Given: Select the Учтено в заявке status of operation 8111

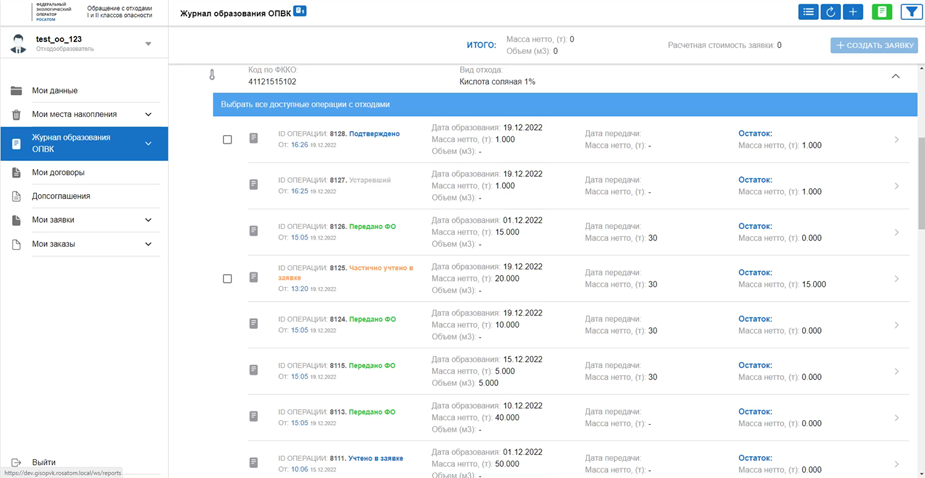Looking at the screenshot, I should pyautogui.click(x=376, y=459).
